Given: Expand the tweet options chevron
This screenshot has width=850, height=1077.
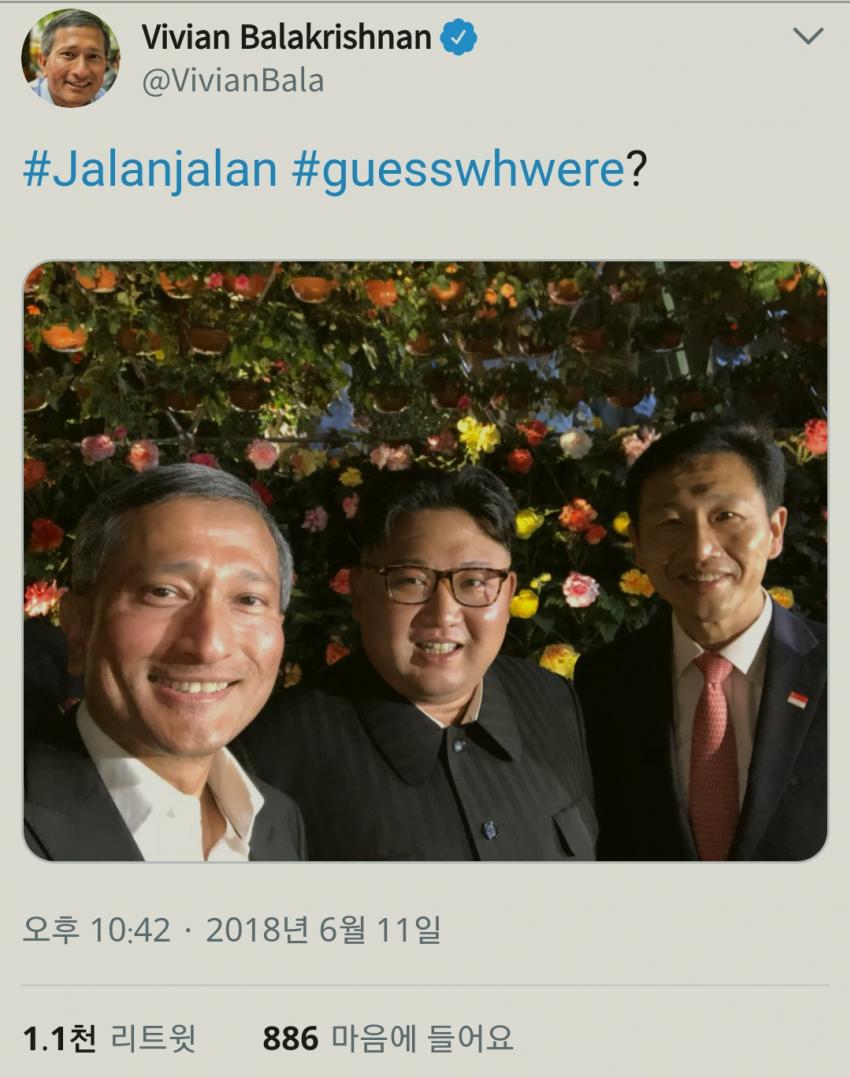Looking at the screenshot, I should pyautogui.click(x=807, y=36).
